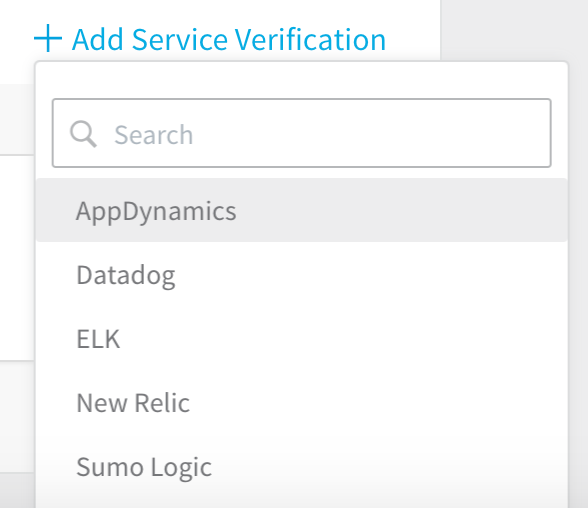This screenshot has width=588, height=508.
Task: Click inside the search box of the dropdown
Action: [302, 133]
